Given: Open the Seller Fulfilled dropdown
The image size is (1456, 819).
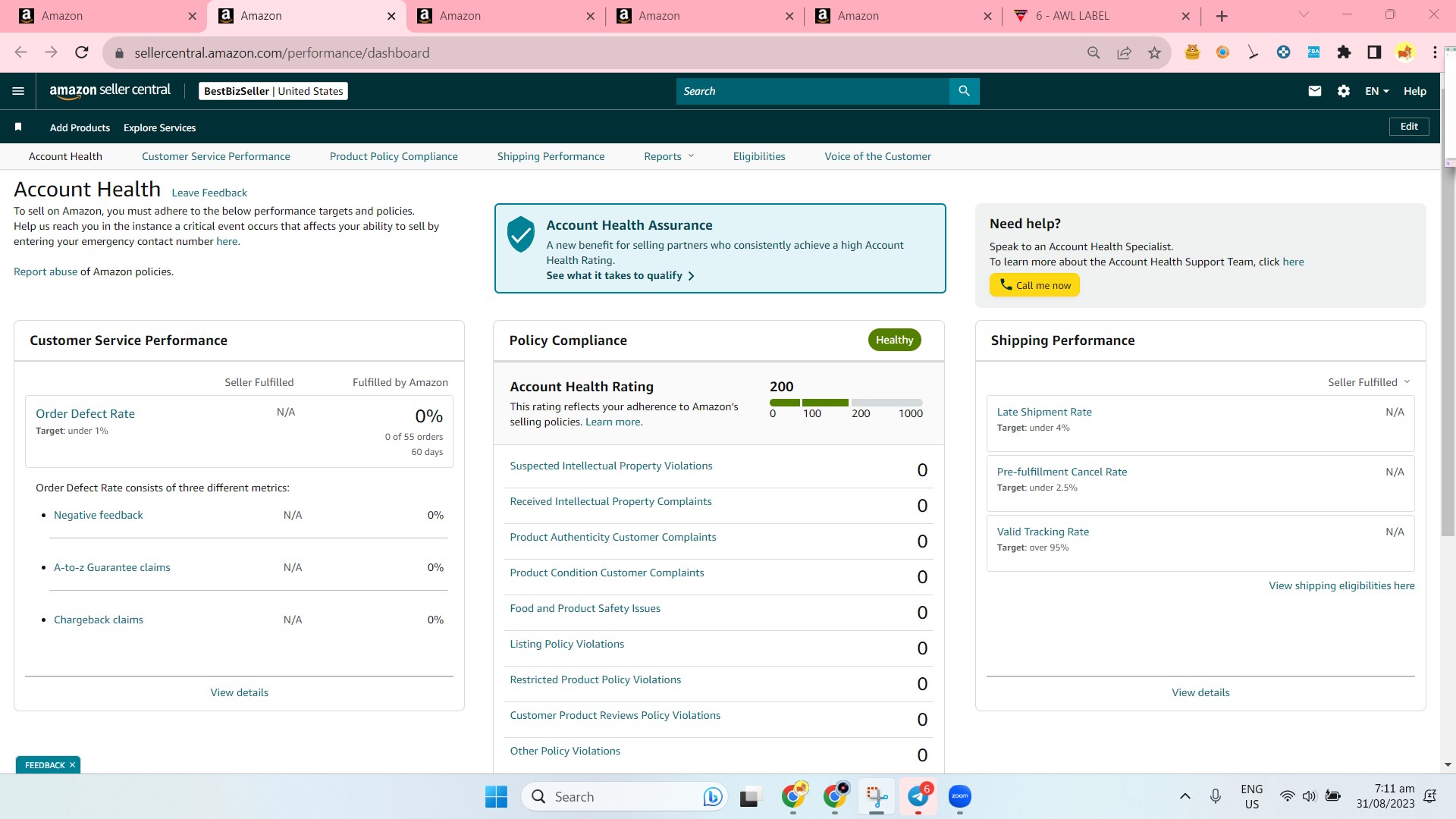Looking at the screenshot, I should 1369,382.
